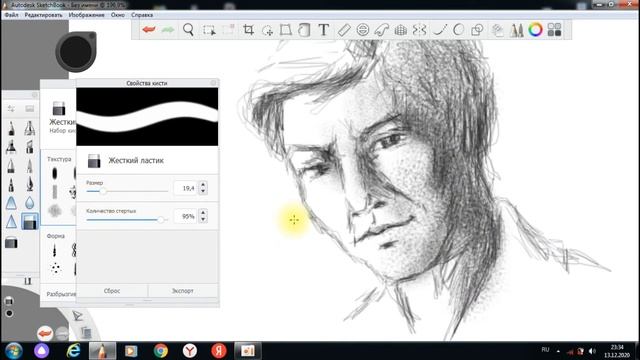The height and width of the screenshot is (360, 640).
Task: Select the soft eraser brush below the selected eraser
Action: (11, 243)
